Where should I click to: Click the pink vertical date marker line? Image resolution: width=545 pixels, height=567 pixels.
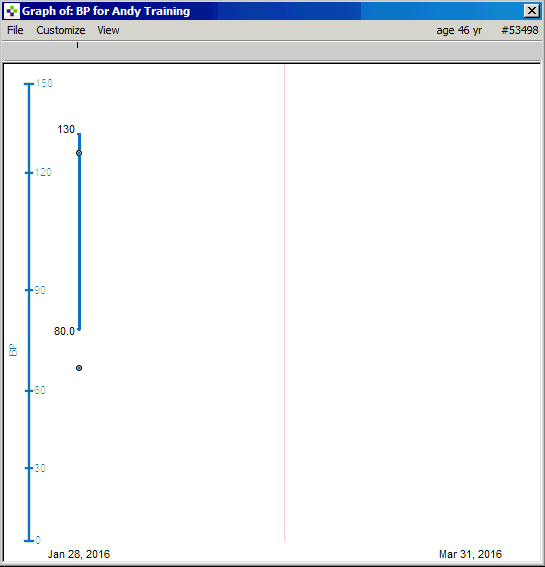(285, 303)
